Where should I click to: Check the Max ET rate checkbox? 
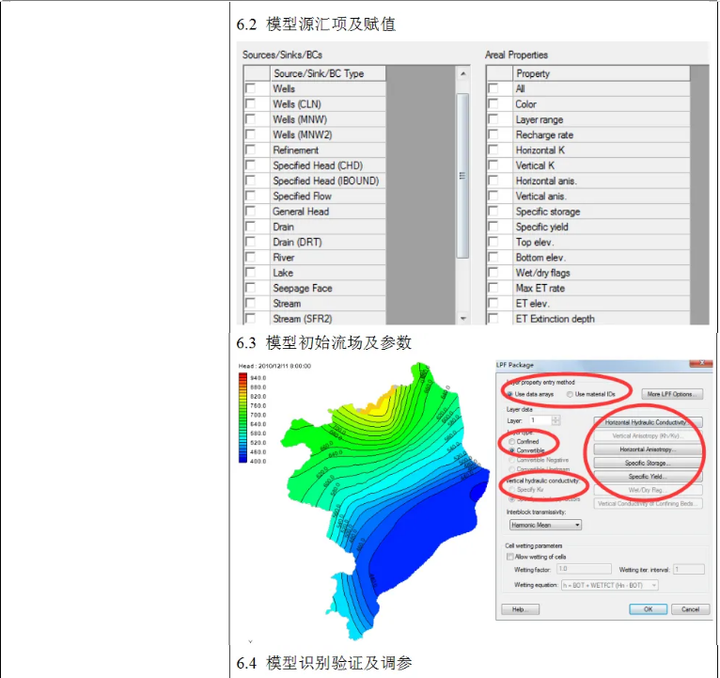click(493, 288)
